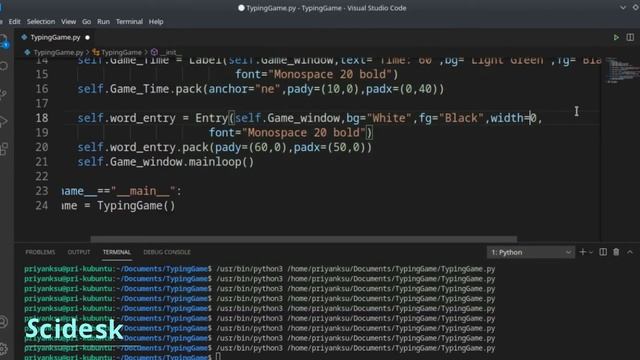Open the Search view in activity bar
The height and width of the screenshot is (360, 640).
tap(4, 66)
